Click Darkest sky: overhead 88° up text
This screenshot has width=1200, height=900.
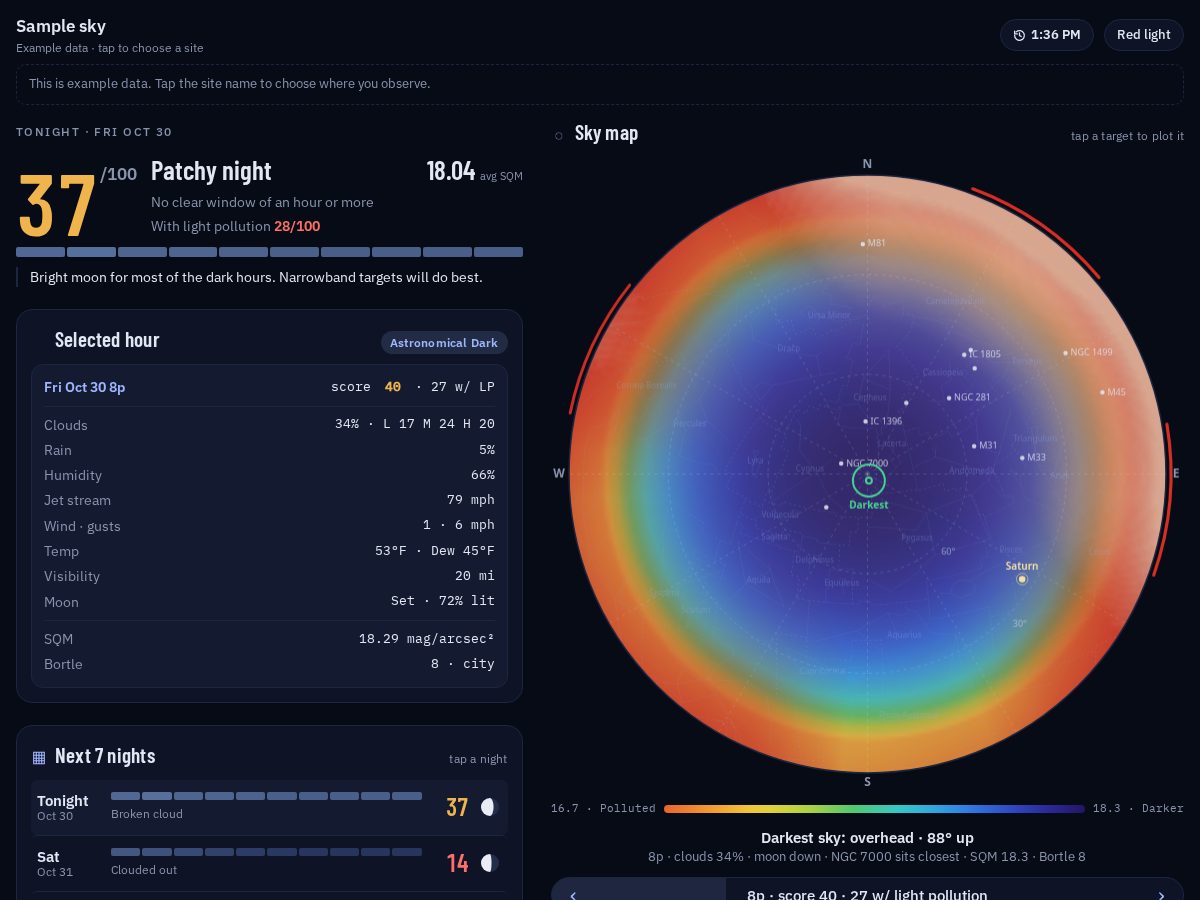click(x=867, y=838)
